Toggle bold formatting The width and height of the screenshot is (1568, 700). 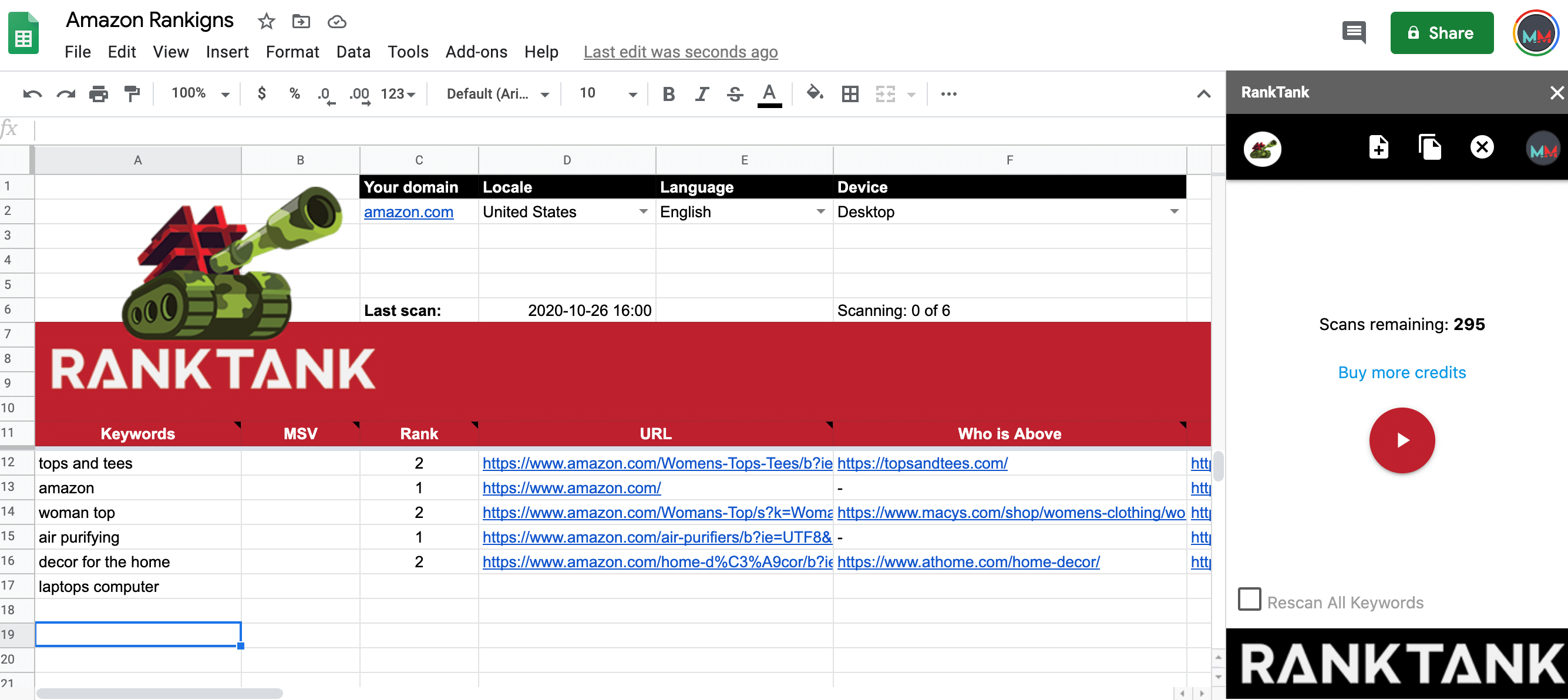(668, 94)
